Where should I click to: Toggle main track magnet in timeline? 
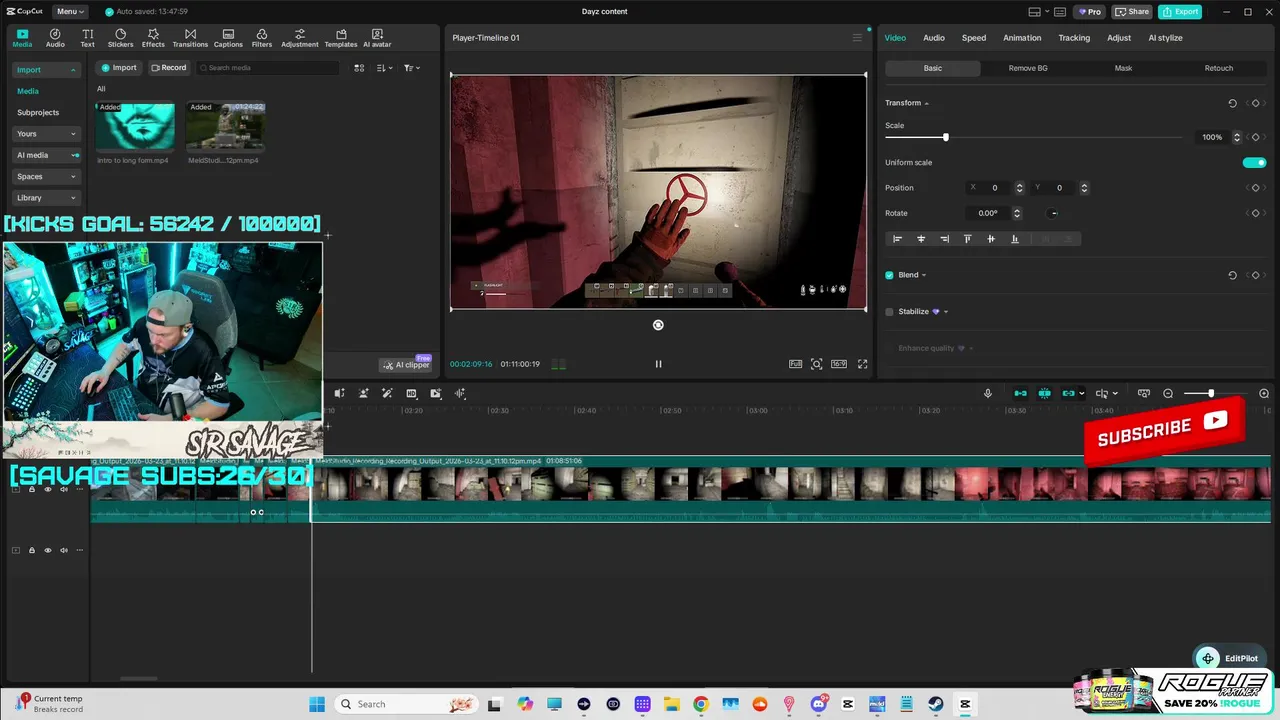(x=1020, y=394)
